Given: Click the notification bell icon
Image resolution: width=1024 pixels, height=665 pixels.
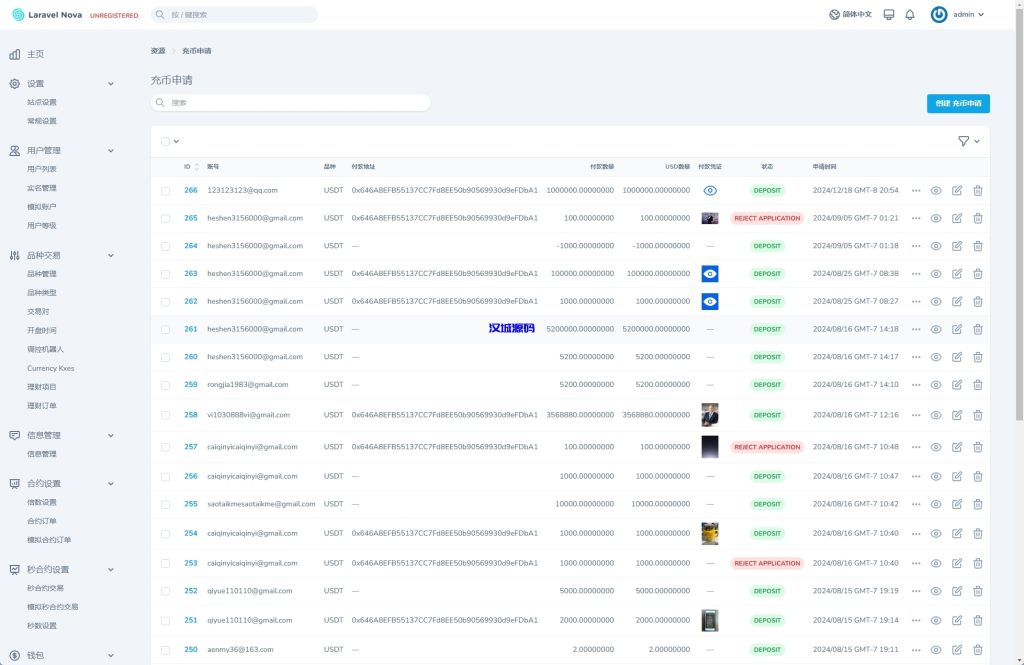Looking at the screenshot, I should coord(909,15).
